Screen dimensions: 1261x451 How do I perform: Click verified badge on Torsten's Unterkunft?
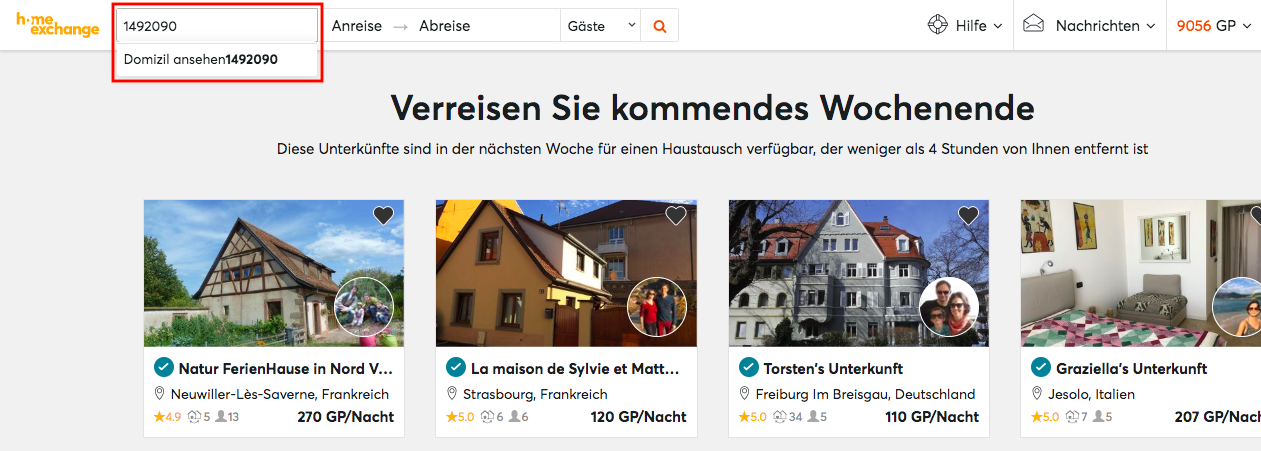(x=749, y=367)
